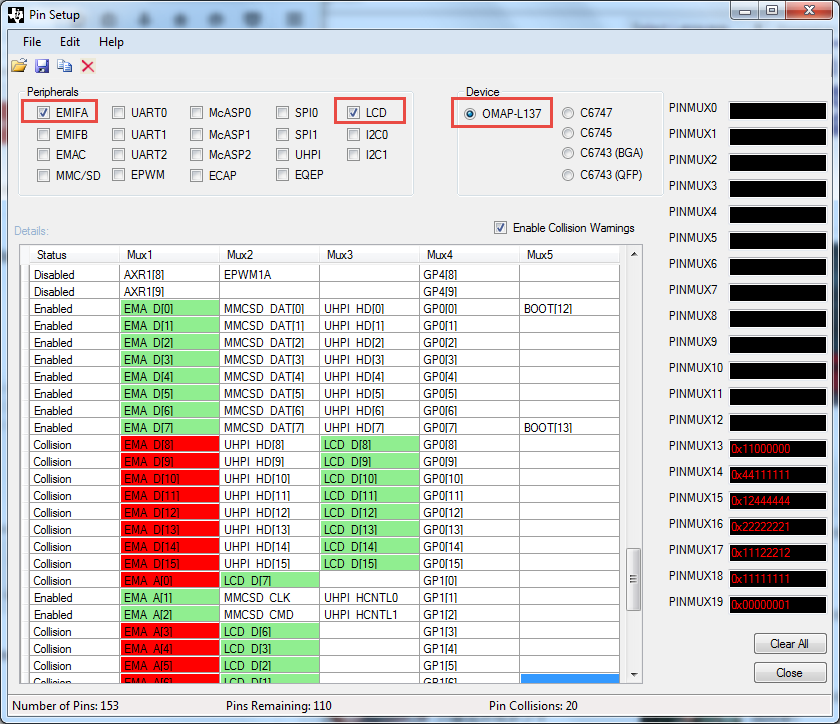Click the Close button
Screen dimensions: 840x724
click(790, 673)
